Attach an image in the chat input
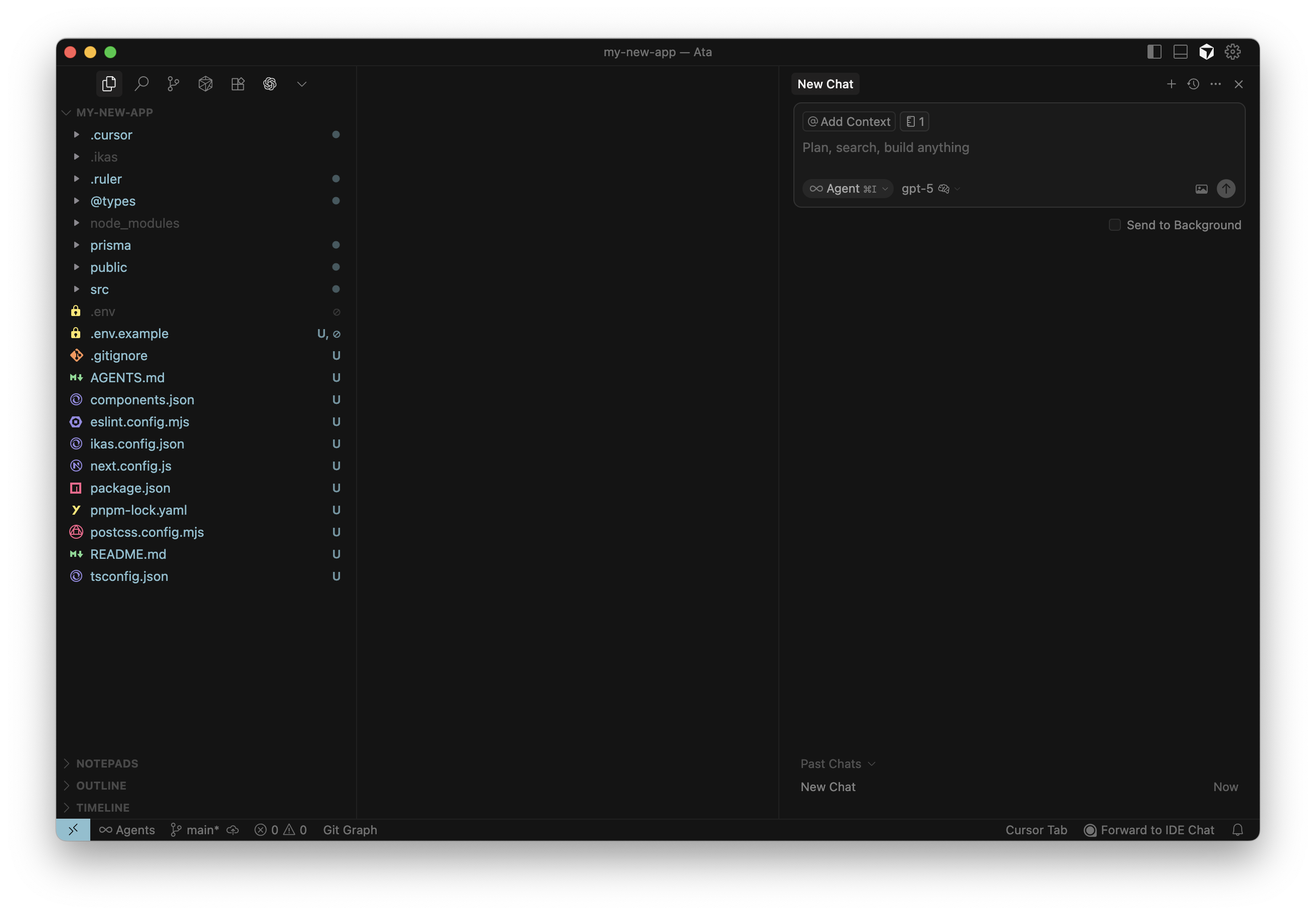Screen dimensions: 1316x915 pos(1201,189)
